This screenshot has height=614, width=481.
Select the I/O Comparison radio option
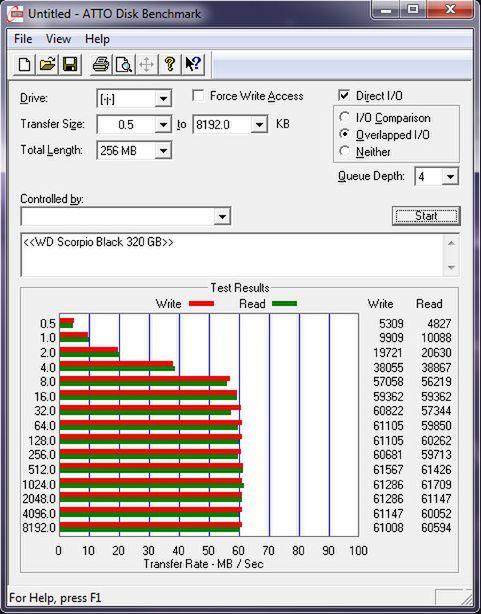point(345,117)
